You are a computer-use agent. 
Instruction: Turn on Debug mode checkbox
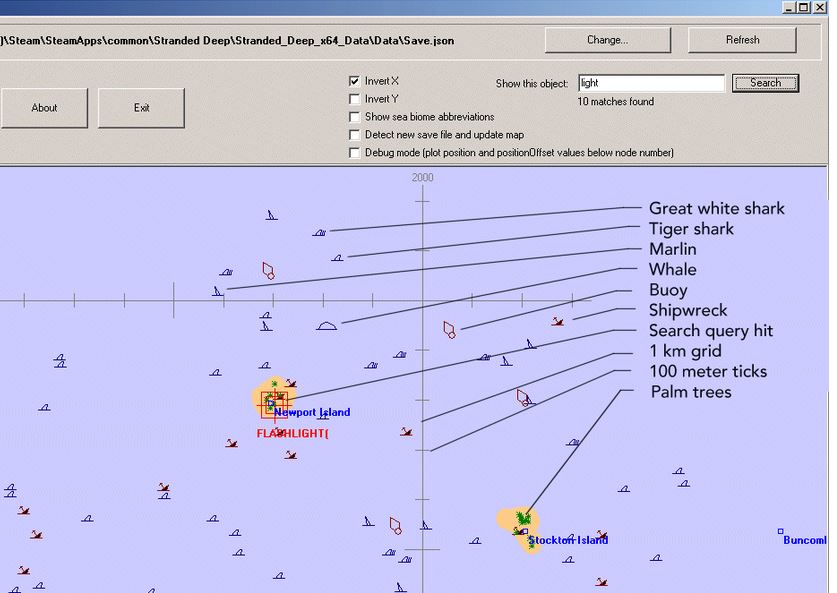click(354, 153)
